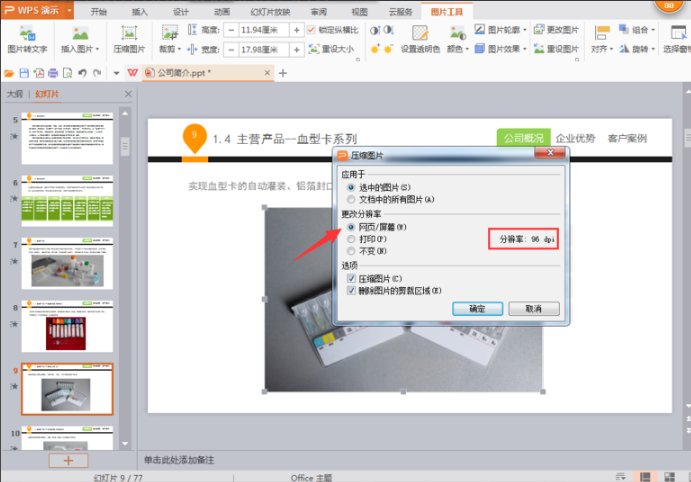Click the save disk icon
Viewport: 691px width, 482px height.
pyautogui.click(x=24, y=73)
